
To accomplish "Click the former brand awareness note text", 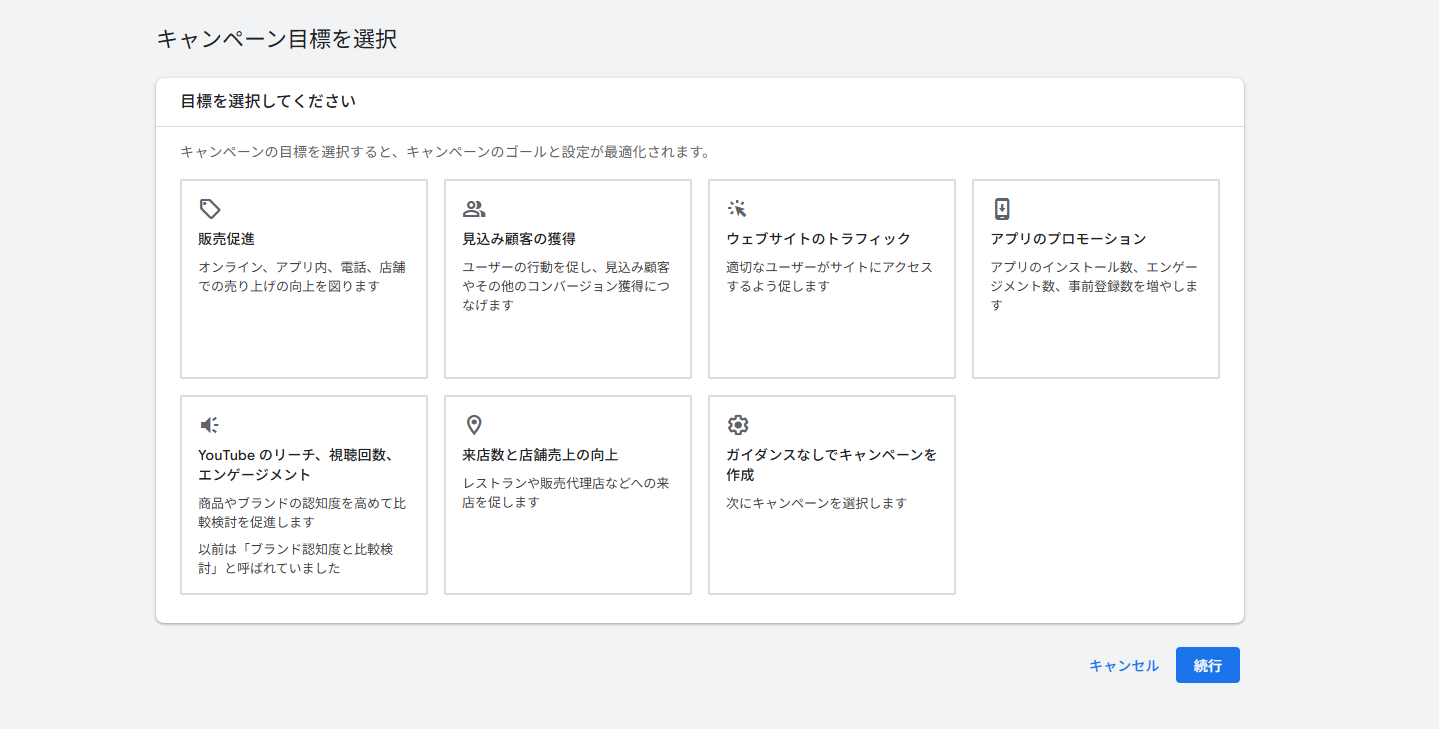I will pos(298,559).
